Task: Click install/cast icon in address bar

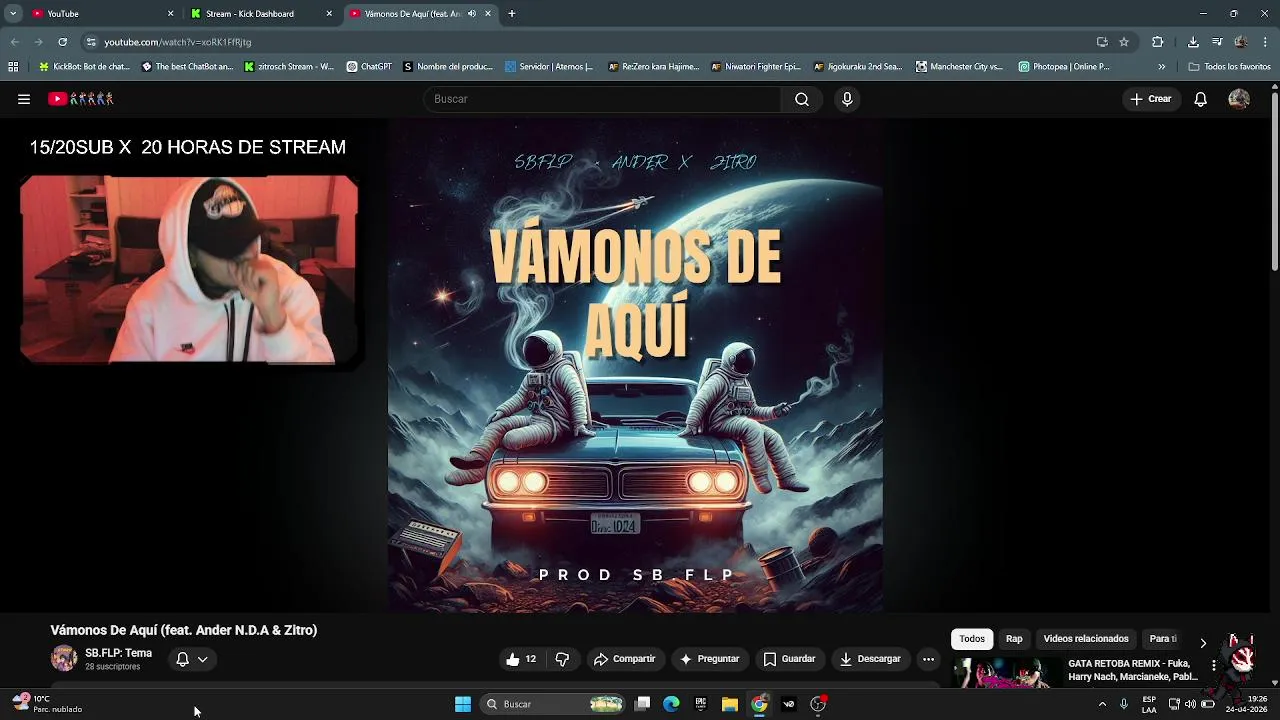Action: [1102, 42]
